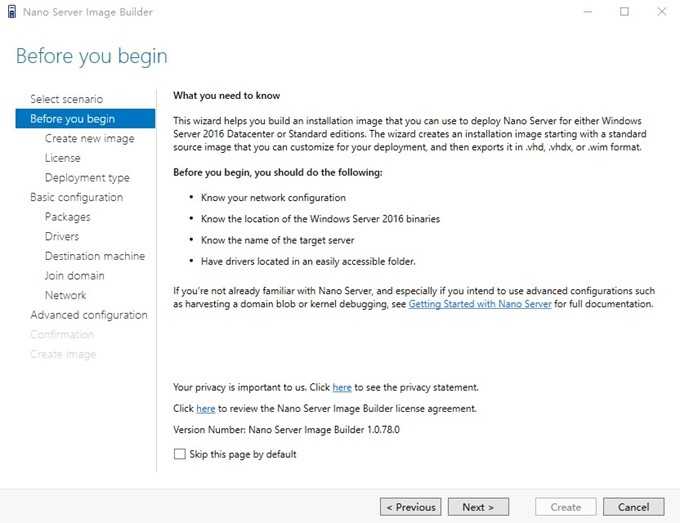The height and width of the screenshot is (523, 680).
Task: Select Before you begin step
Action: click(85, 118)
